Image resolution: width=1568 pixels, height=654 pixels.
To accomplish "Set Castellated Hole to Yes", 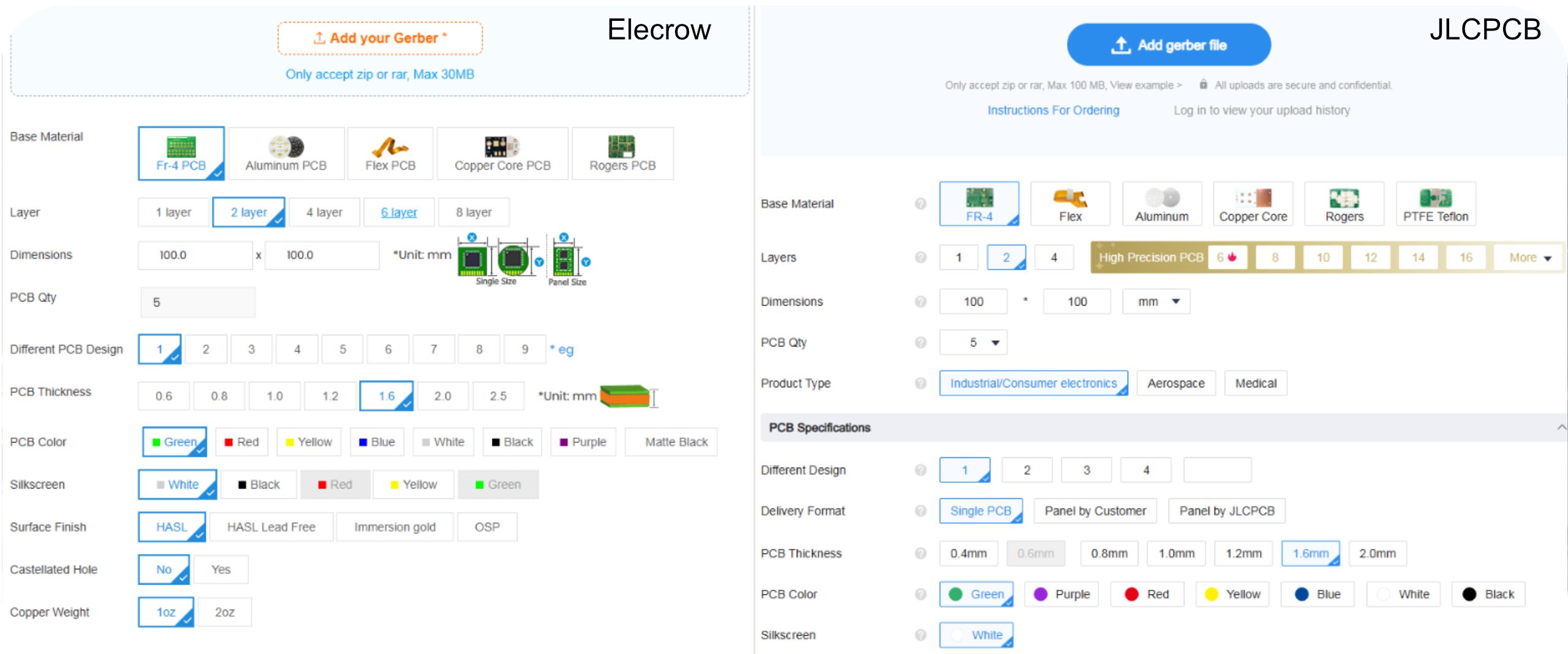I will point(221,569).
